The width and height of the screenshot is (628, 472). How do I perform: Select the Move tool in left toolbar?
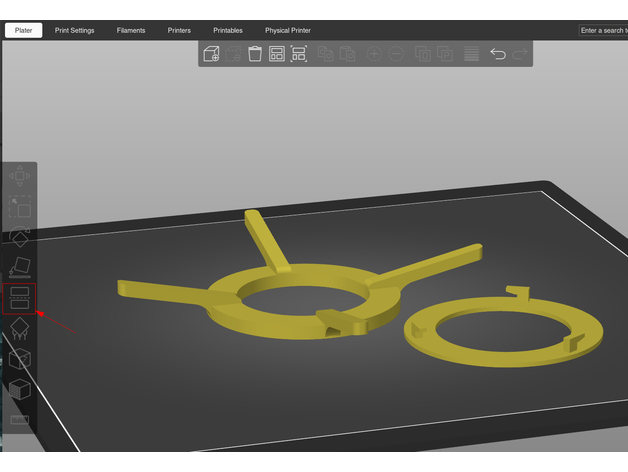20,176
